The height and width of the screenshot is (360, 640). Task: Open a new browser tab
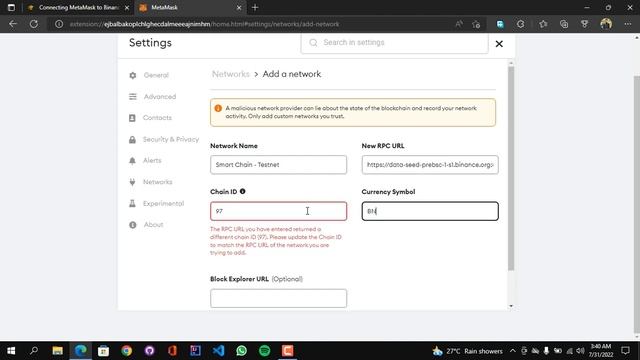click(x=255, y=7)
